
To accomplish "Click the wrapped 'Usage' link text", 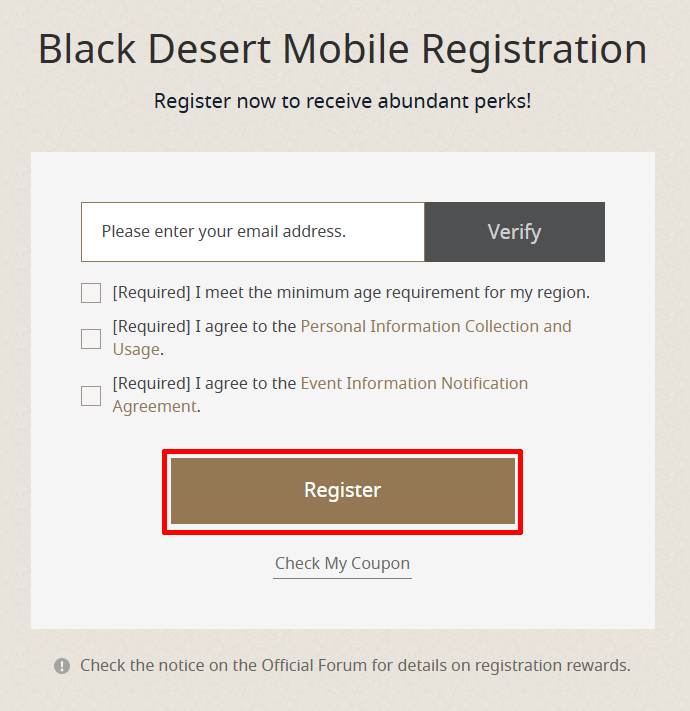I will (x=136, y=350).
